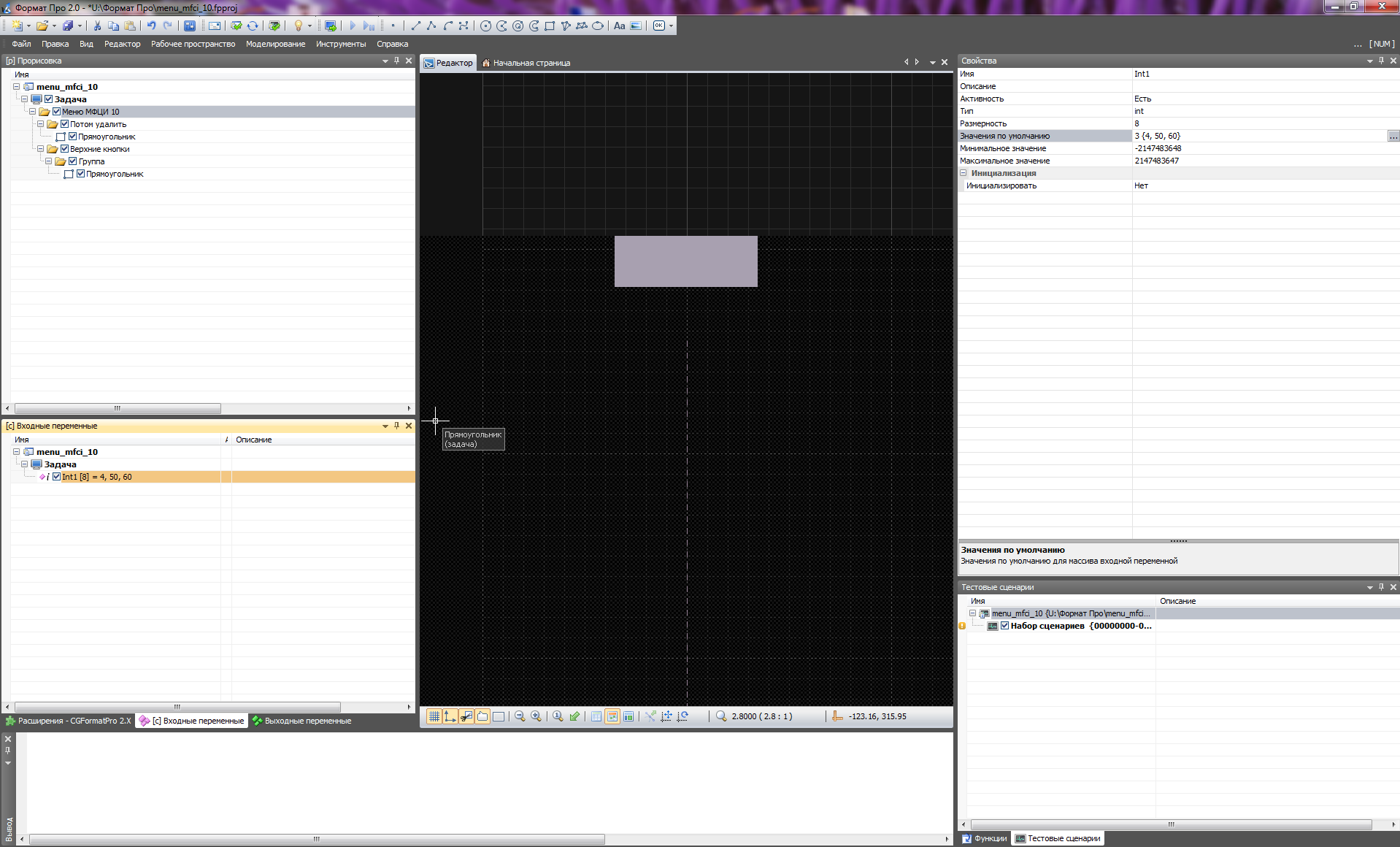Click the ellipsis button for default values
Screen dimensions: 1400x847
pyautogui.click(x=1393, y=136)
